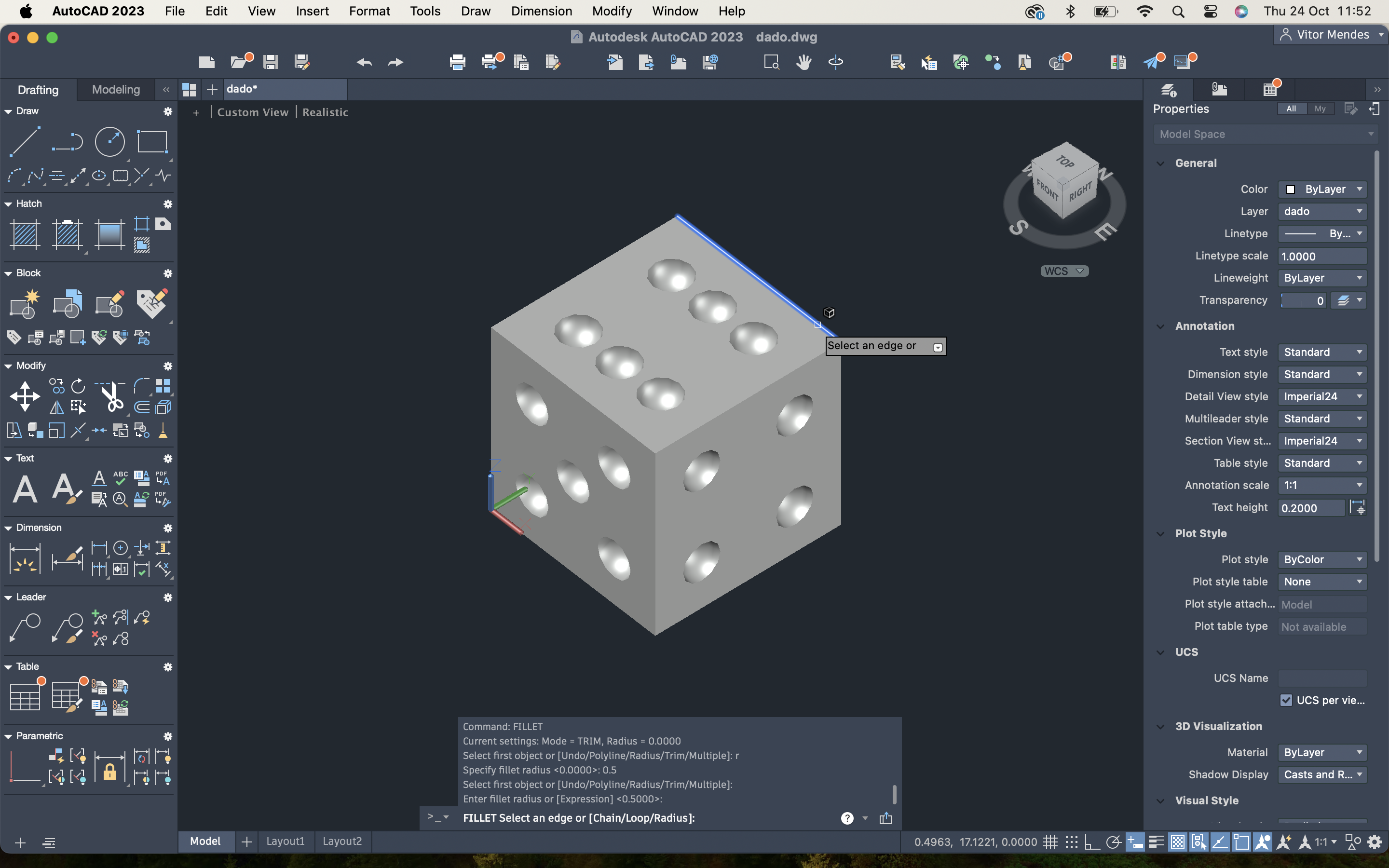Switch to the Layout1 tab

click(x=285, y=841)
